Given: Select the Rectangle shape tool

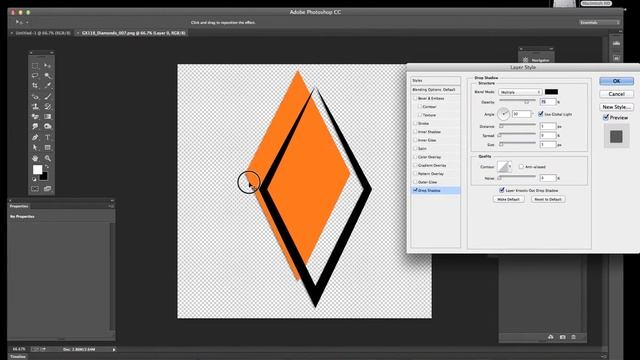Looking at the screenshot, I should pyautogui.click(x=48, y=148).
